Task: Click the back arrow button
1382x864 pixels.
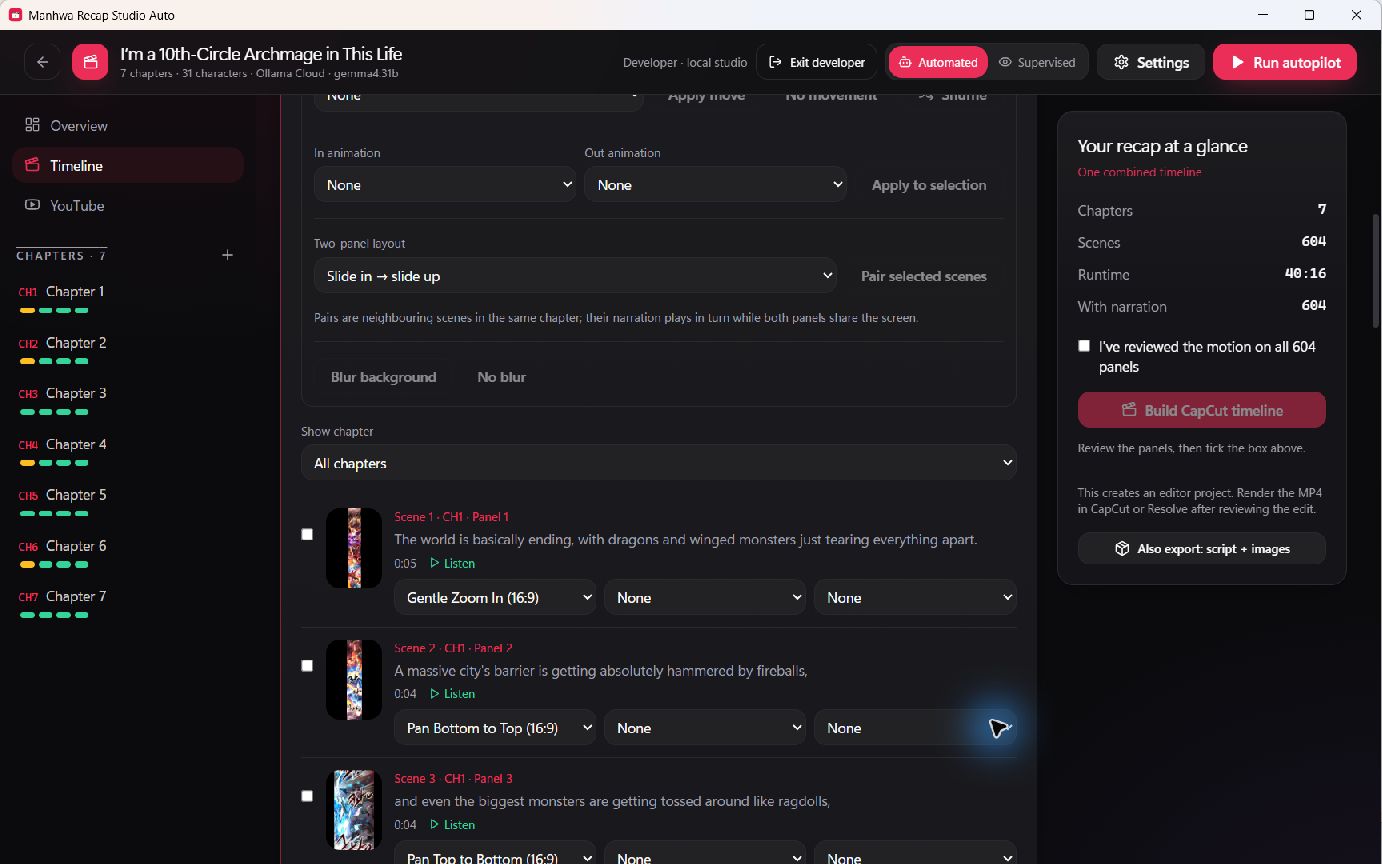Action: pos(42,62)
